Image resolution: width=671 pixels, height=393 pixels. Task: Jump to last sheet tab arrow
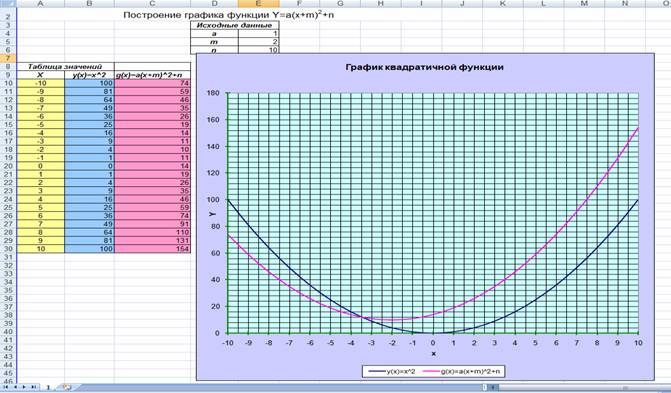click(33, 387)
